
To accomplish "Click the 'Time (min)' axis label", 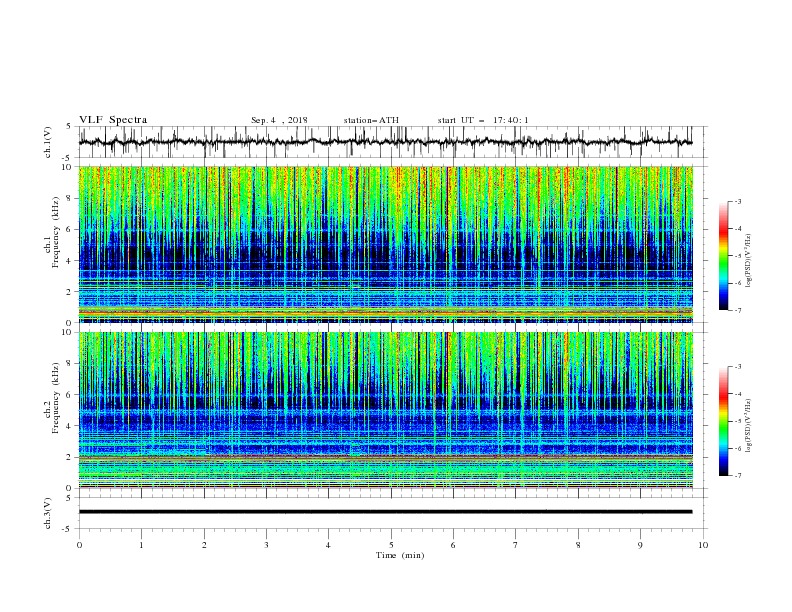I will click(x=400, y=555).
